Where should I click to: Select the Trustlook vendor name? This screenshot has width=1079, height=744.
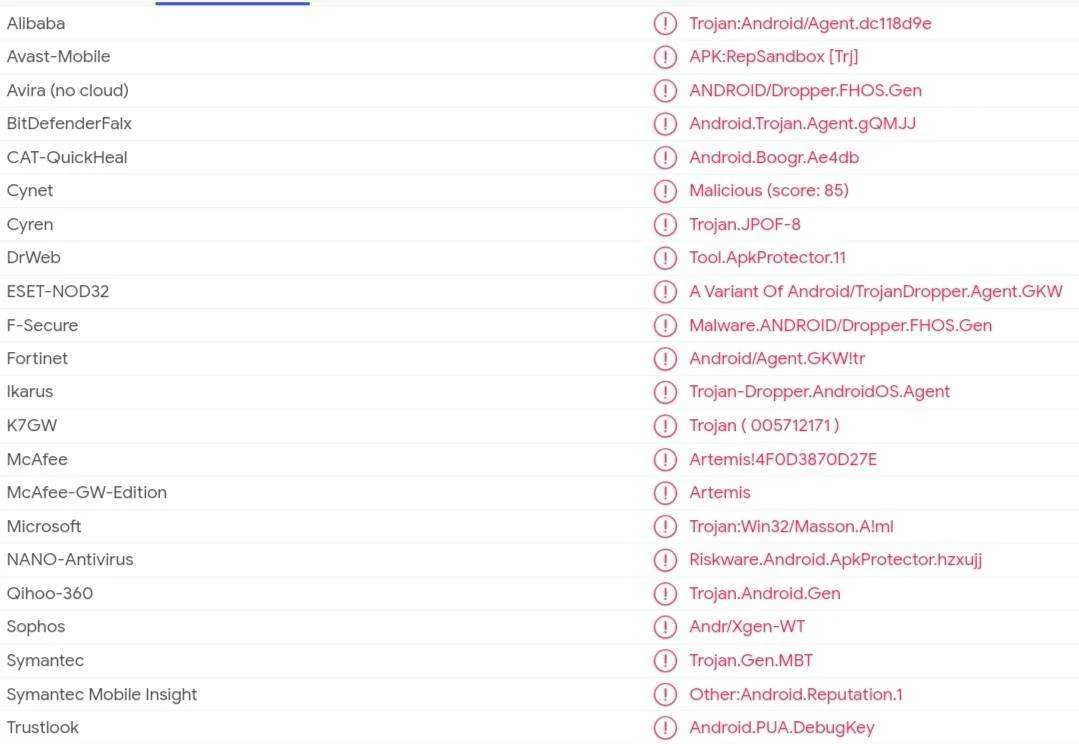point(43,727)
